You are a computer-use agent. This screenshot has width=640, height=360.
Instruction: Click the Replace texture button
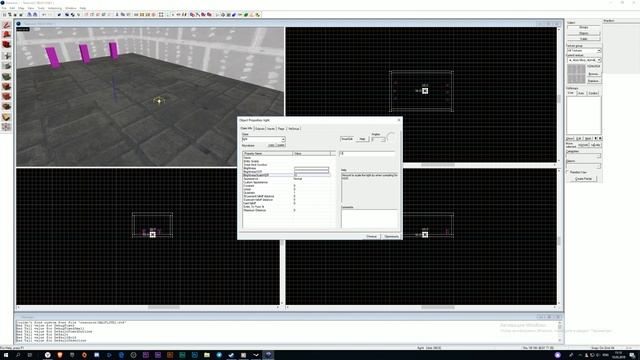[593, 81]
